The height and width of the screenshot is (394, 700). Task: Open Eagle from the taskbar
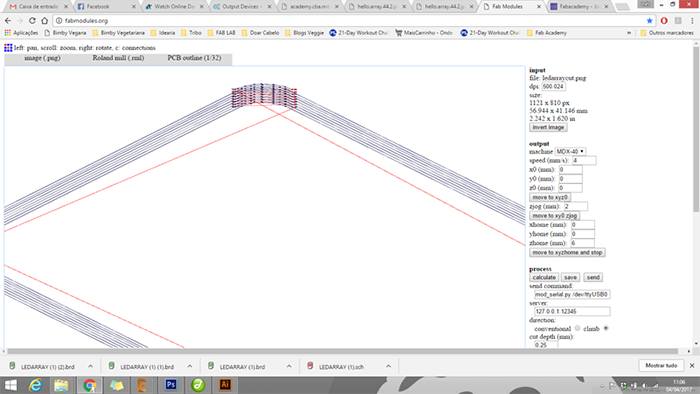142,385
